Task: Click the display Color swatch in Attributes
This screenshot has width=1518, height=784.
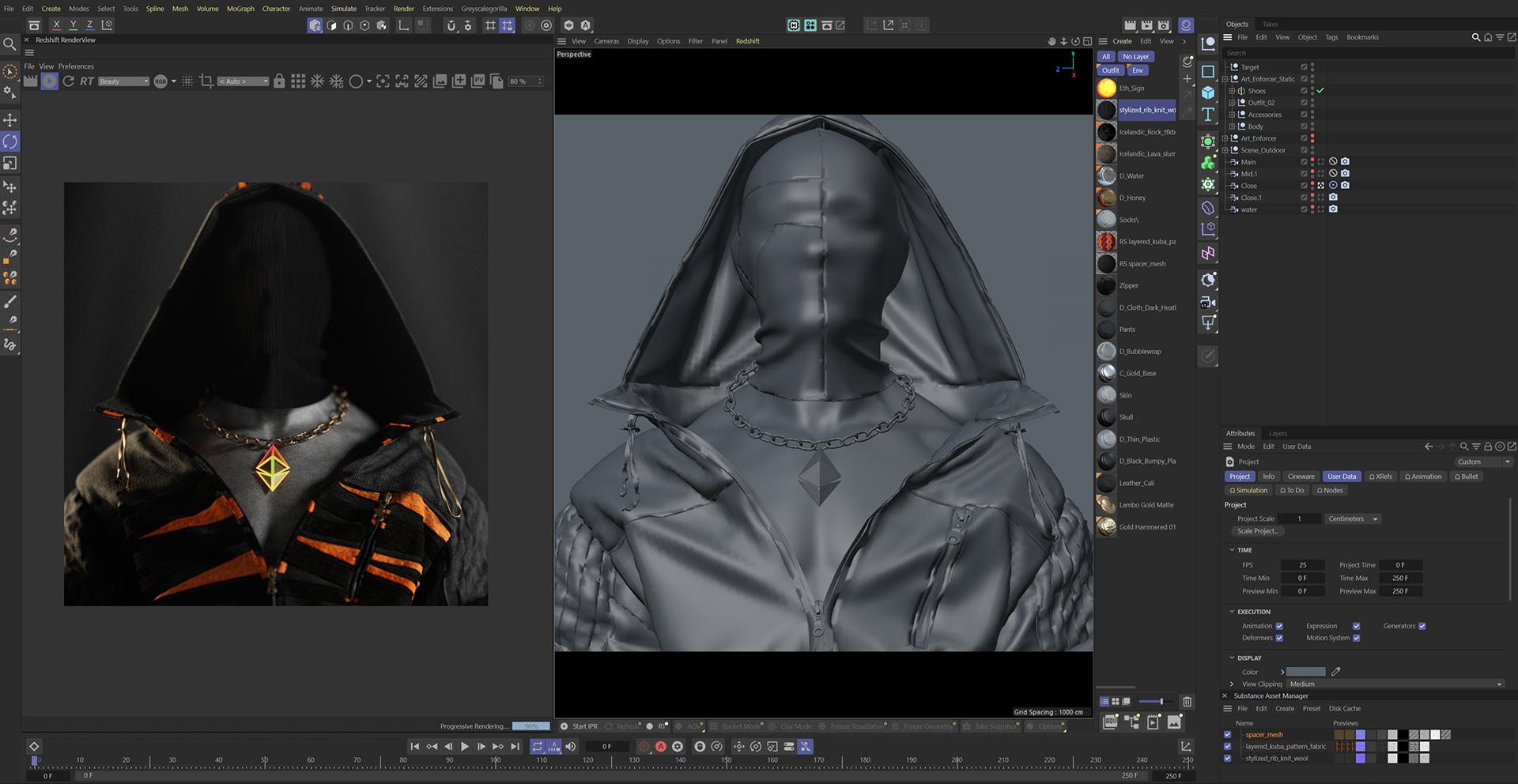Action: 1305,672
